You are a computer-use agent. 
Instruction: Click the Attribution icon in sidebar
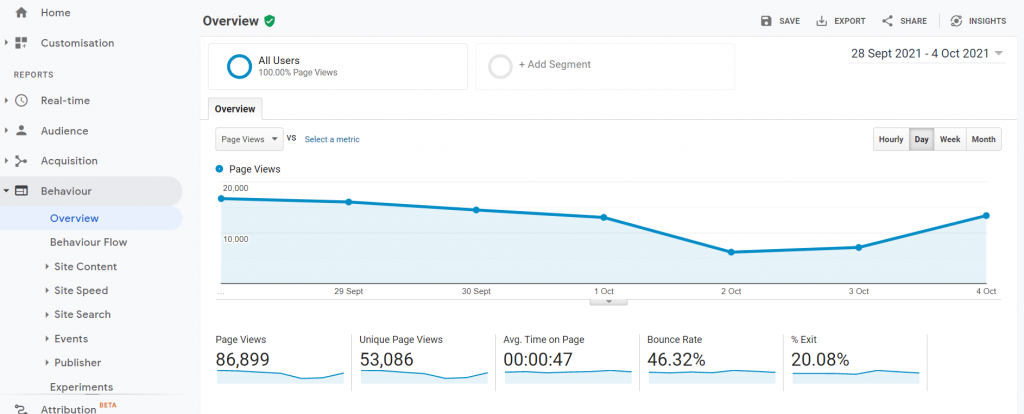21,408
